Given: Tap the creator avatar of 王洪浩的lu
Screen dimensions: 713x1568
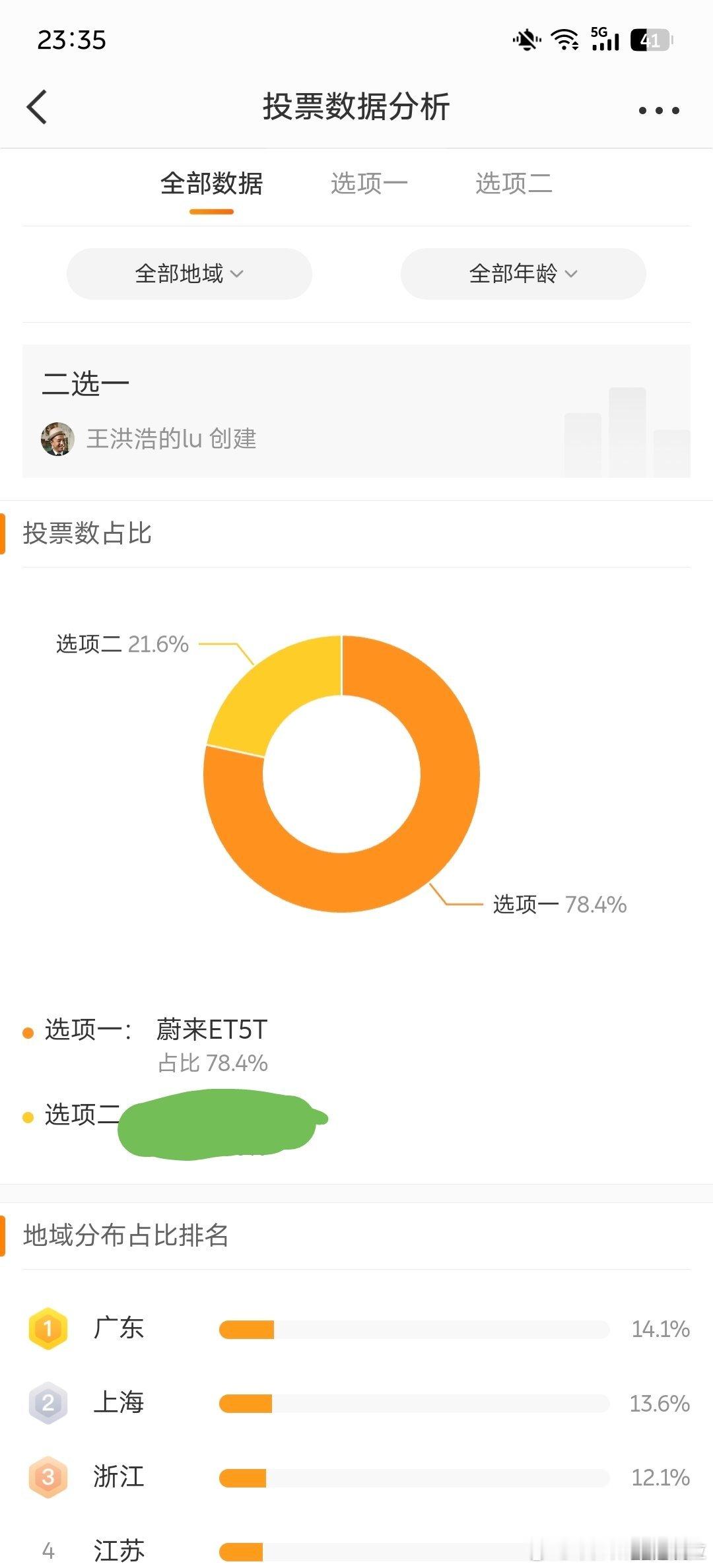Looking at the screenshot, I should tap(57, 440).
